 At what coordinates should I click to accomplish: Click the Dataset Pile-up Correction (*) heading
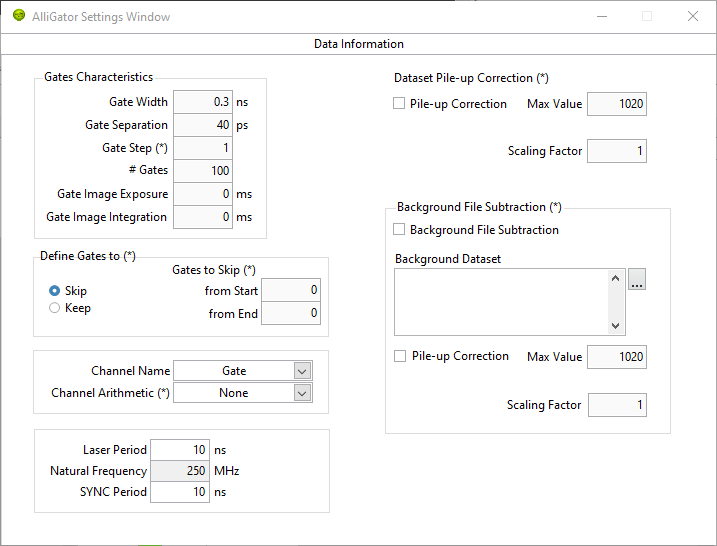471,78
